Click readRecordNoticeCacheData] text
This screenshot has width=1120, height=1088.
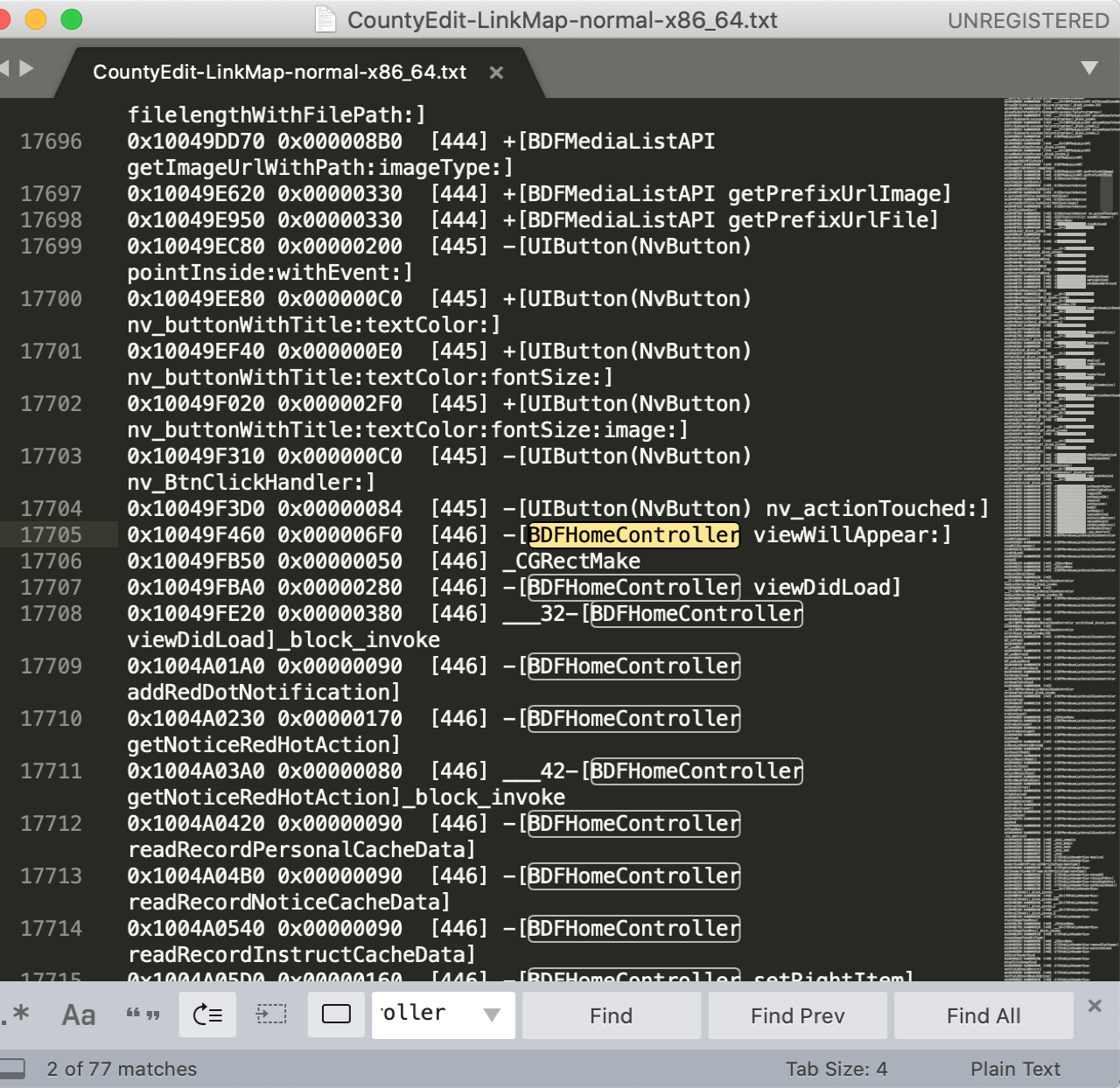(x=289, y=903)
